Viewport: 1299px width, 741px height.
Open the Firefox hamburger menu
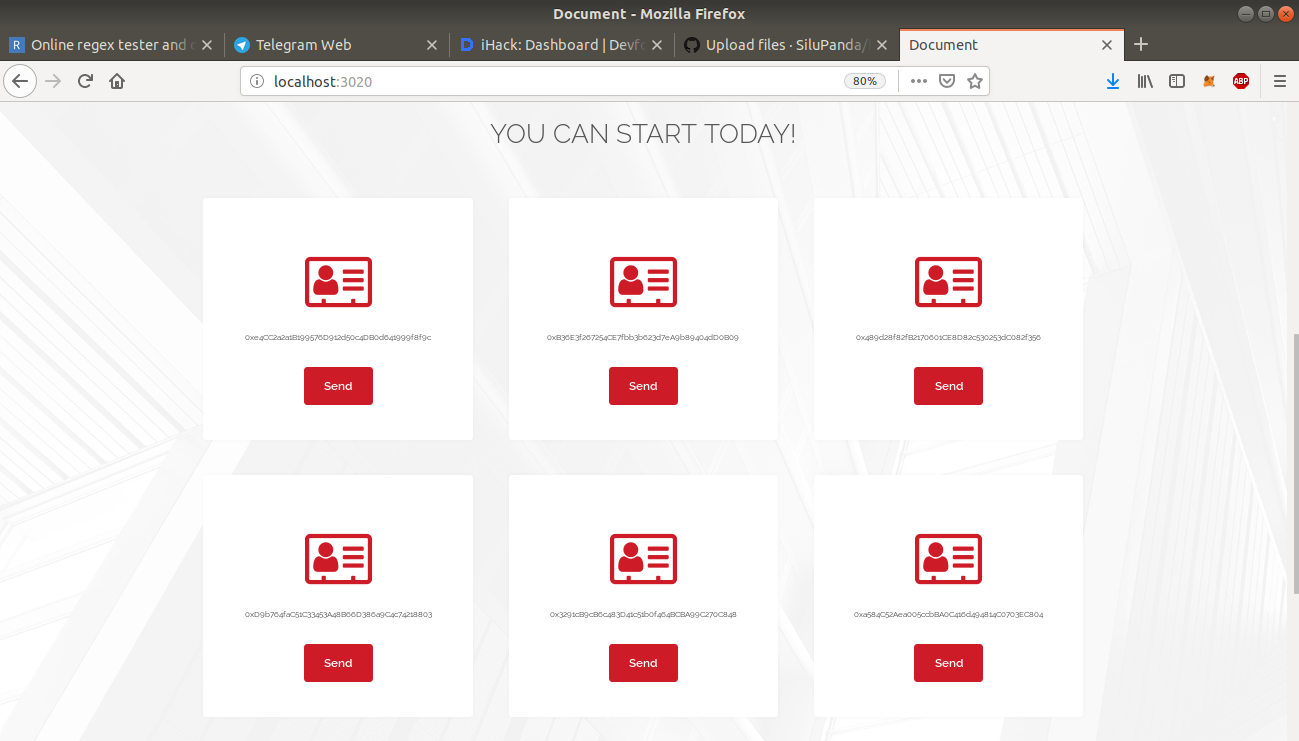point(1280,81)
